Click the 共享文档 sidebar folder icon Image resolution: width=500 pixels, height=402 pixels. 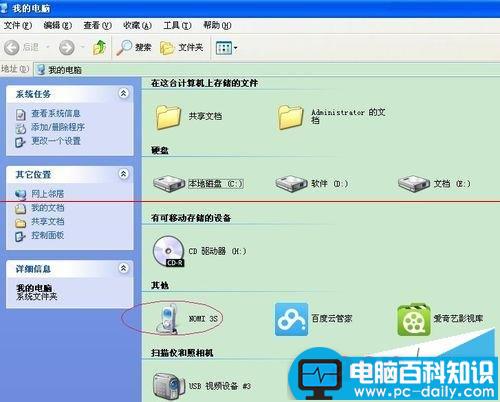click(x=20, y=223)
